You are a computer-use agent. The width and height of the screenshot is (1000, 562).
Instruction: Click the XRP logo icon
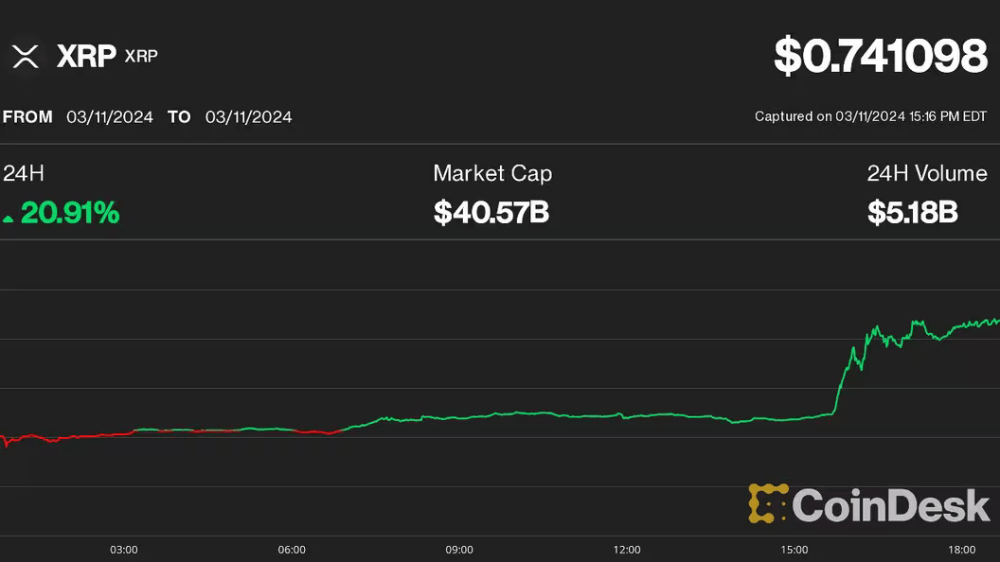coord(26,56)
